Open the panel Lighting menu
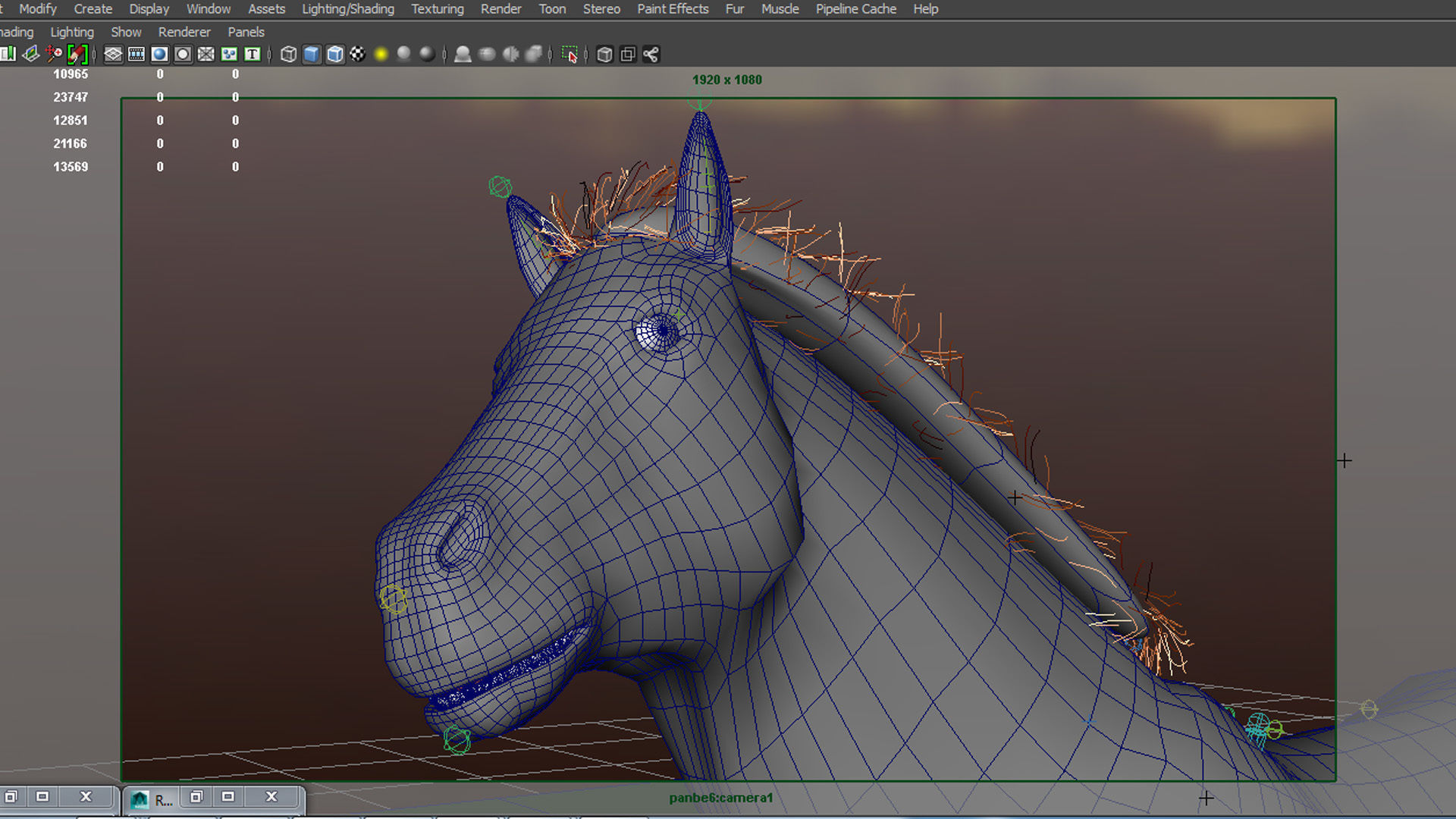Screen dimensions: 1456x819 click(72, 32)
